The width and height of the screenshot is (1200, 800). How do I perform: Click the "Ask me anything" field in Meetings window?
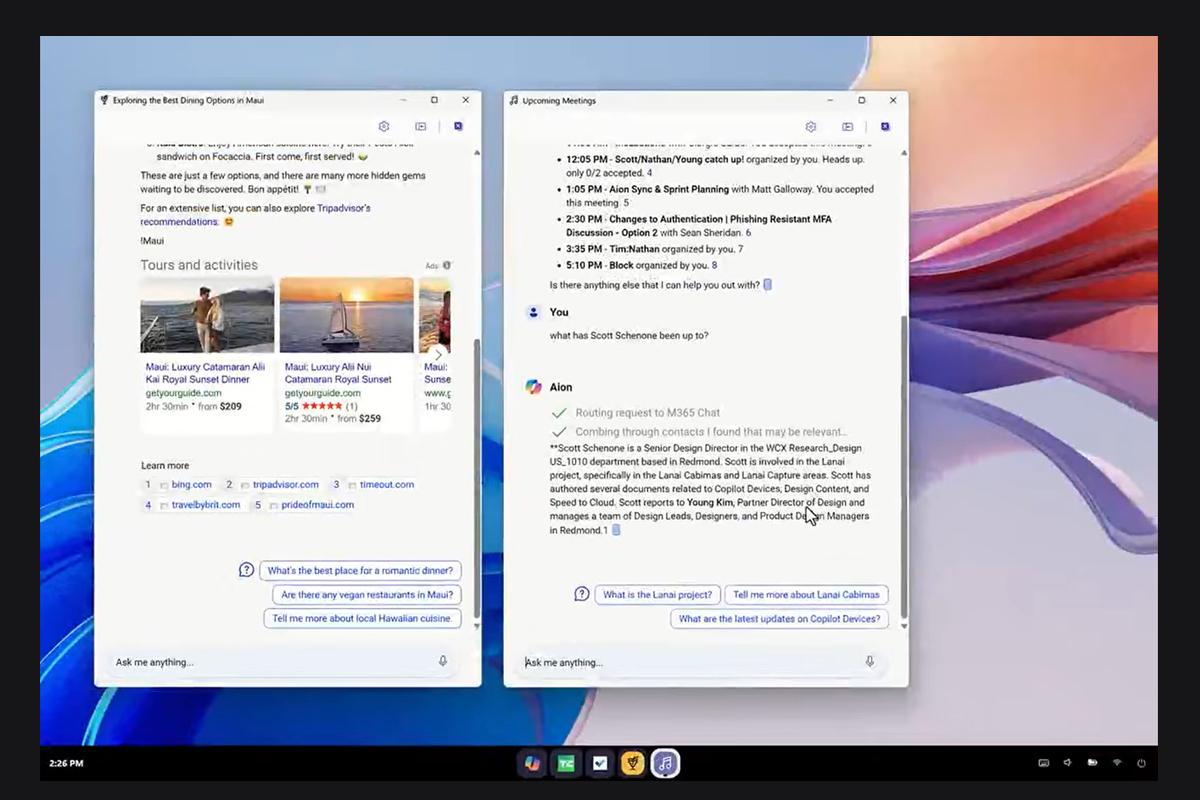[x=690, y=662]
